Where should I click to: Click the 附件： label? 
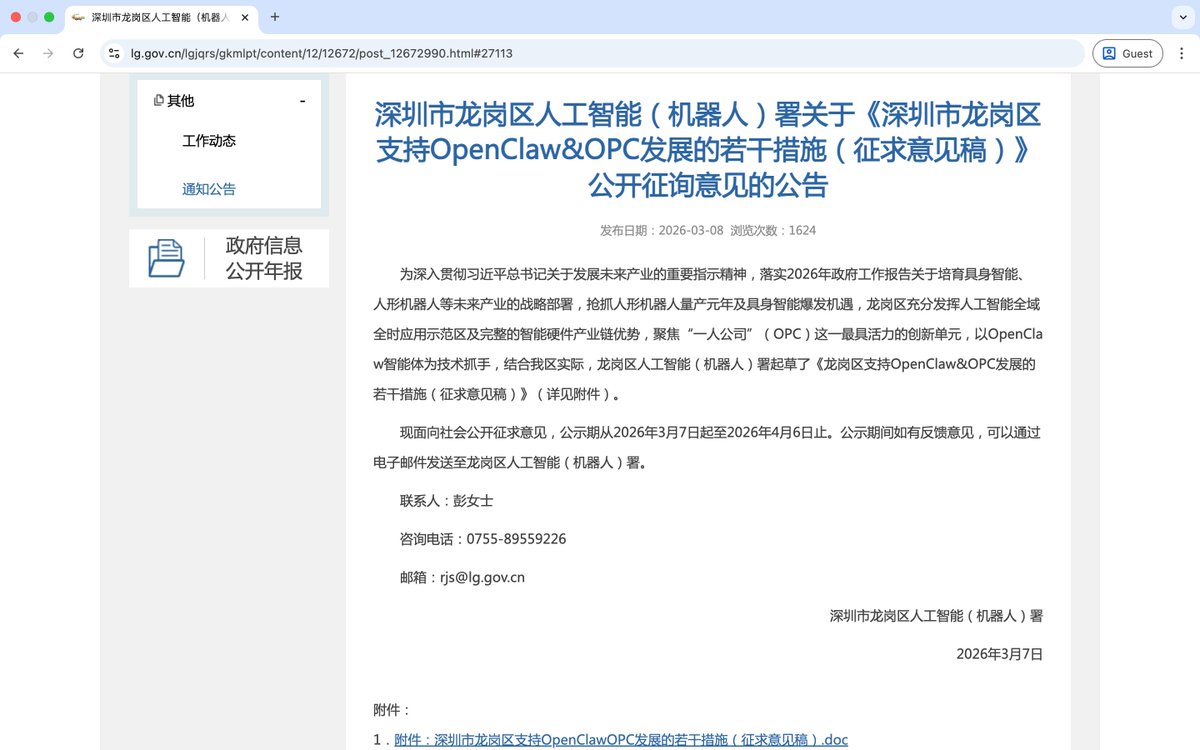tap(392, 710)
